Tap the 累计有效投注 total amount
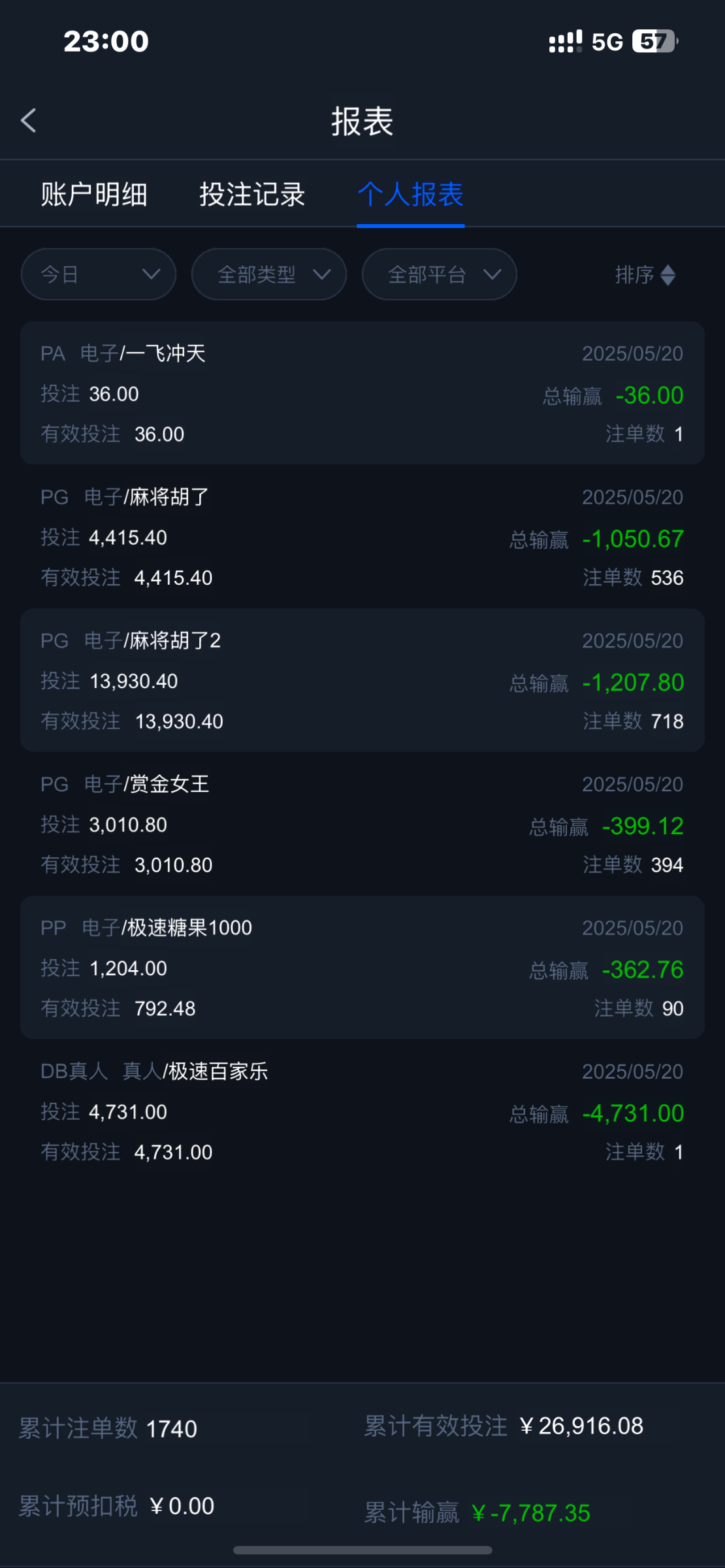Image resolution: width=725 pixels, height=1568 pixels. click(x=581, y=1426)
